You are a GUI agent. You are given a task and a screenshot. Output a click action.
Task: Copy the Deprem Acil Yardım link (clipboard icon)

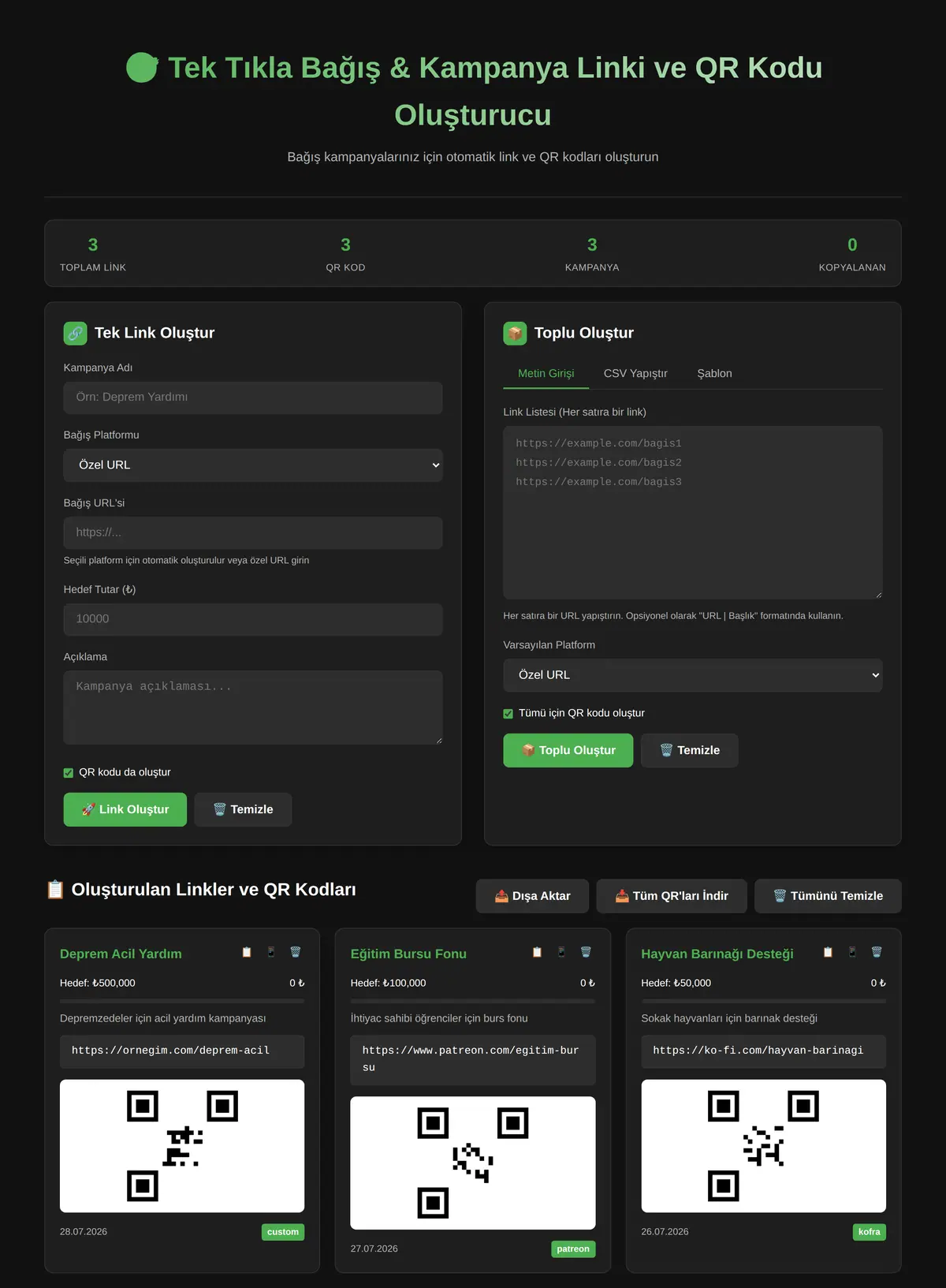pos(247,952)
